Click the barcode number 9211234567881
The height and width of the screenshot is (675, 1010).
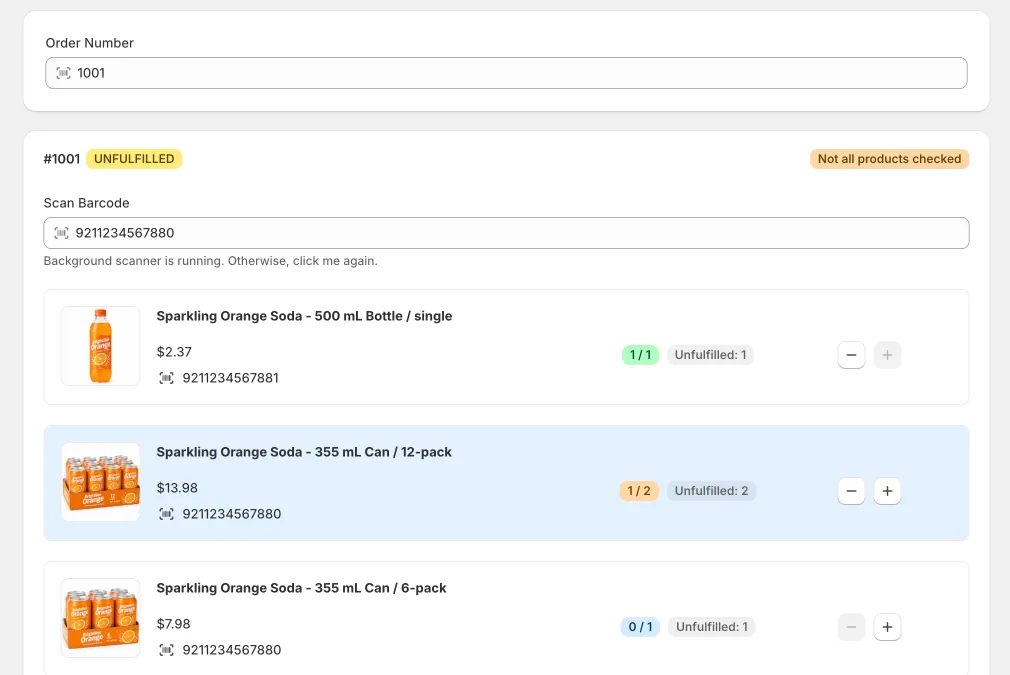(231, 378)
